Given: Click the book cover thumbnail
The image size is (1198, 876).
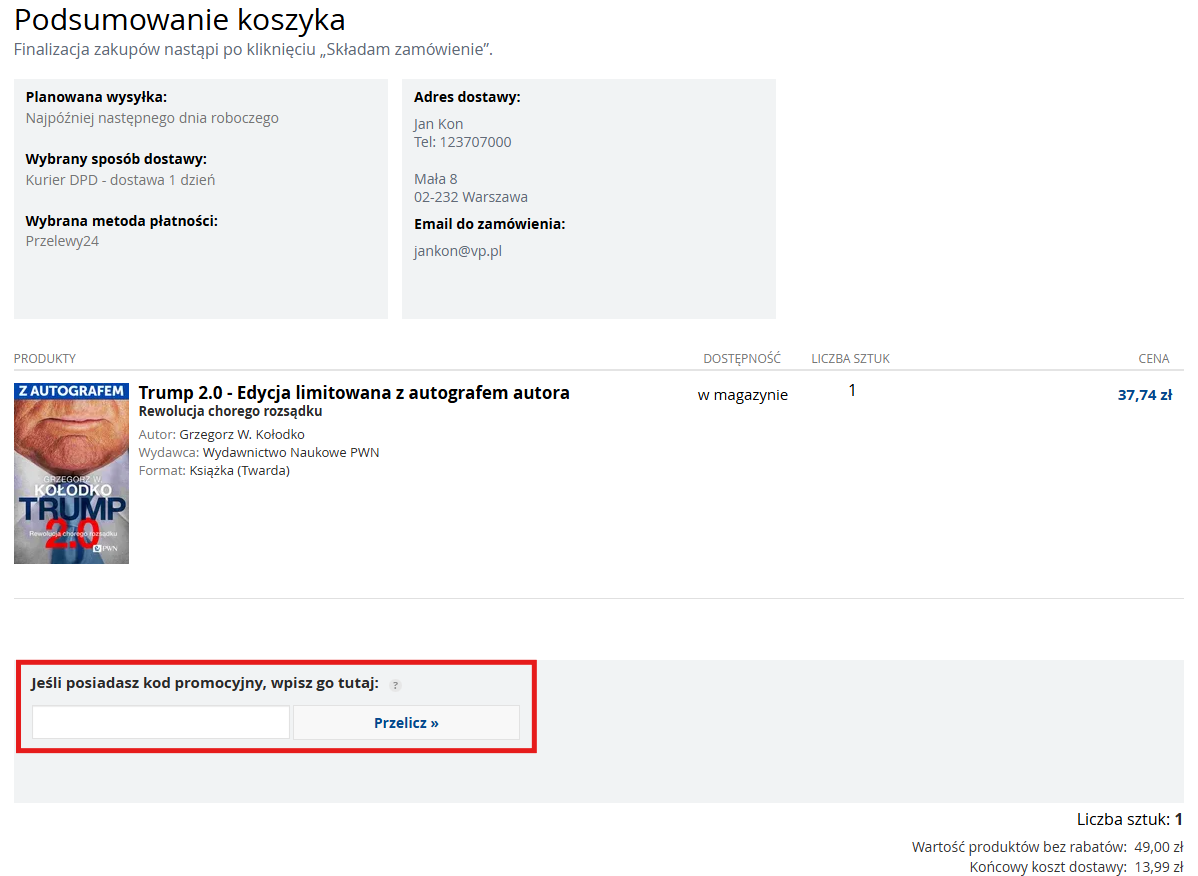Looking at the screenshot, I should point(71,480).
